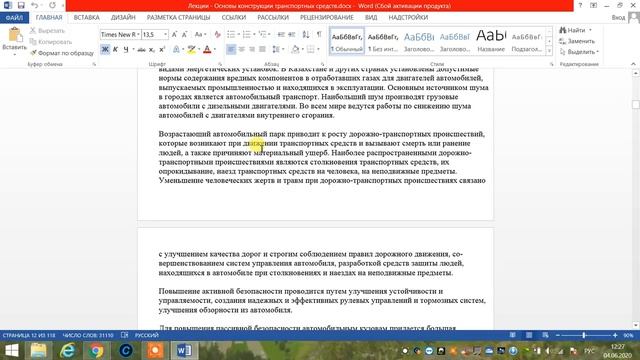Open borders dropdown
This screenshot has height=360, width=640.
[x=318, y=49]
